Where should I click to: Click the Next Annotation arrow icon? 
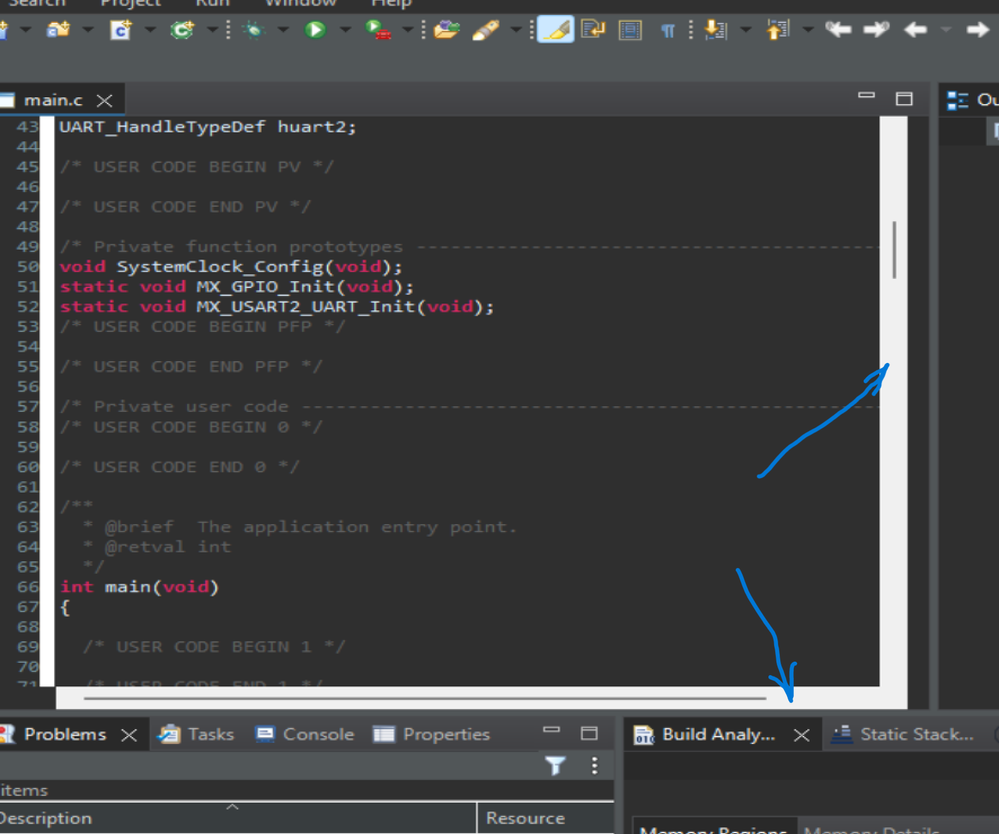click(x=715, y=30)
